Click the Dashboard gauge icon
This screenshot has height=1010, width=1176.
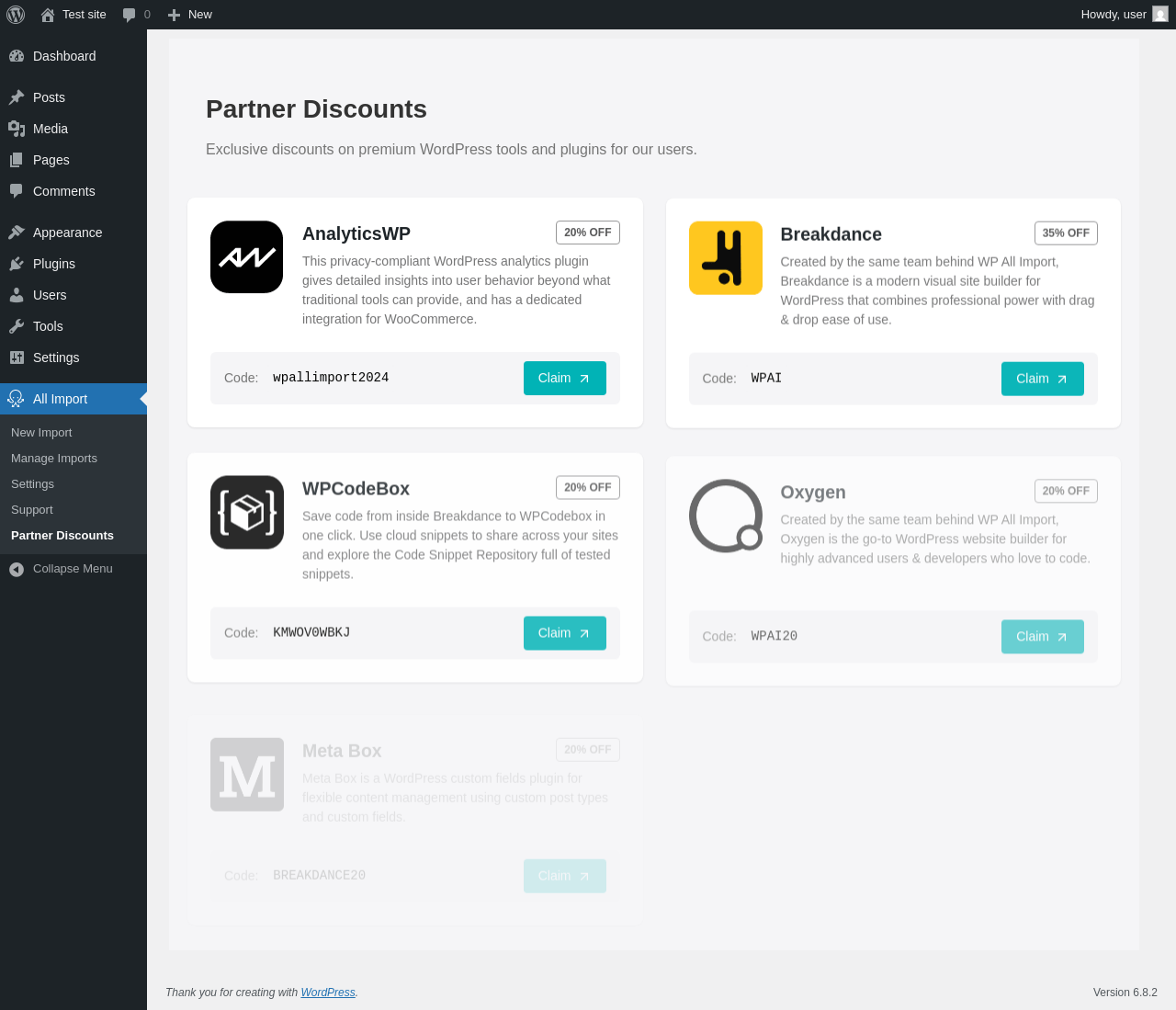[17, 56]
